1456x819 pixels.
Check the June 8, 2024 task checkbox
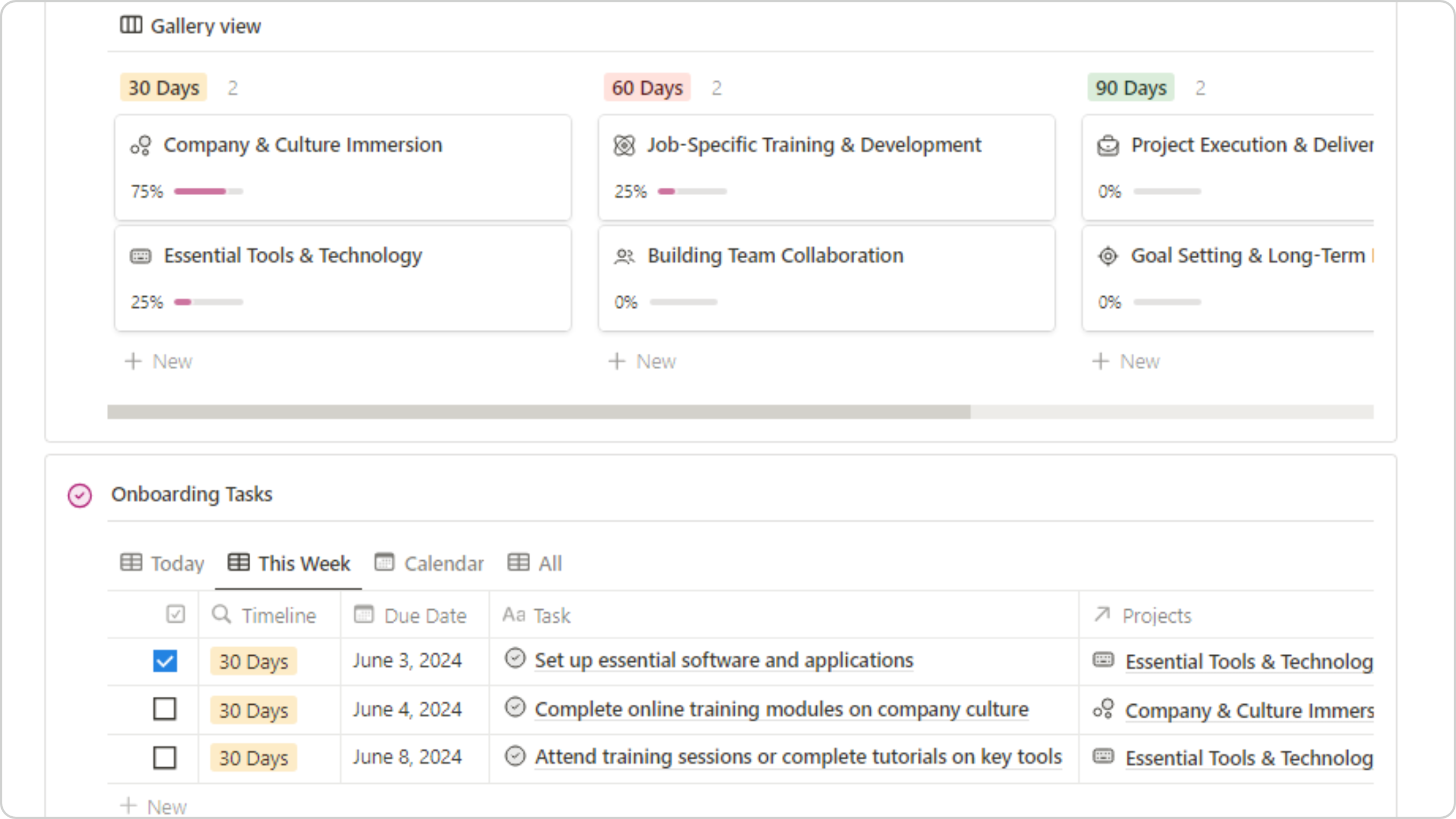point(165,758)
